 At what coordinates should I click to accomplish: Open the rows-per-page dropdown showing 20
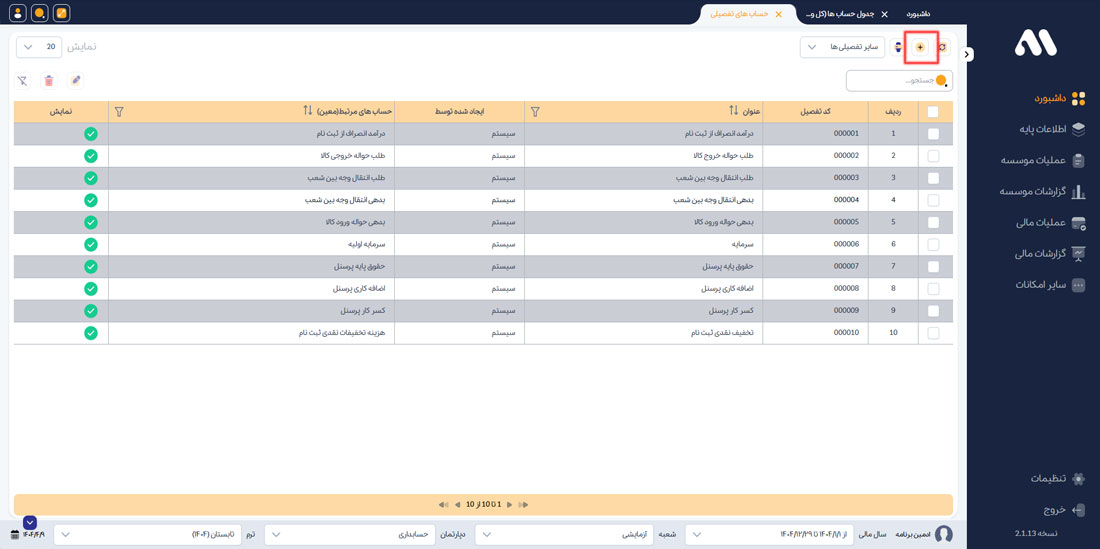point(39,47)
